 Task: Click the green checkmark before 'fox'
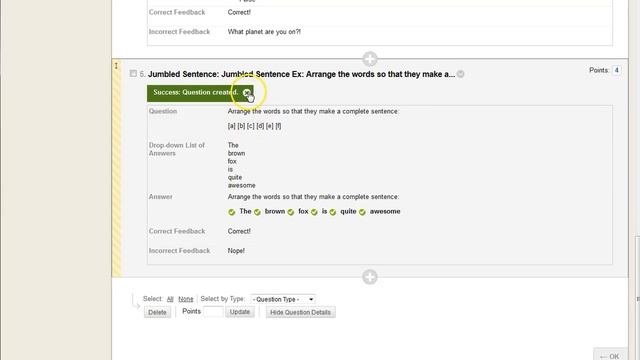click(x=291, y=212)
